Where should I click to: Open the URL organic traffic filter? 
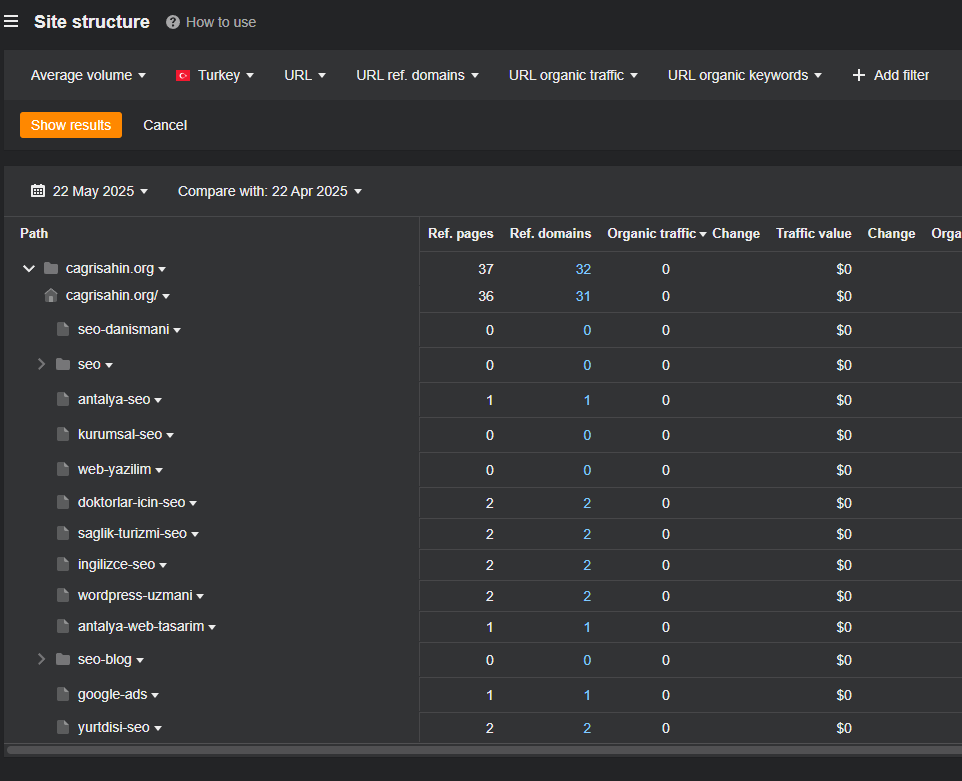(x=573, y=75)
